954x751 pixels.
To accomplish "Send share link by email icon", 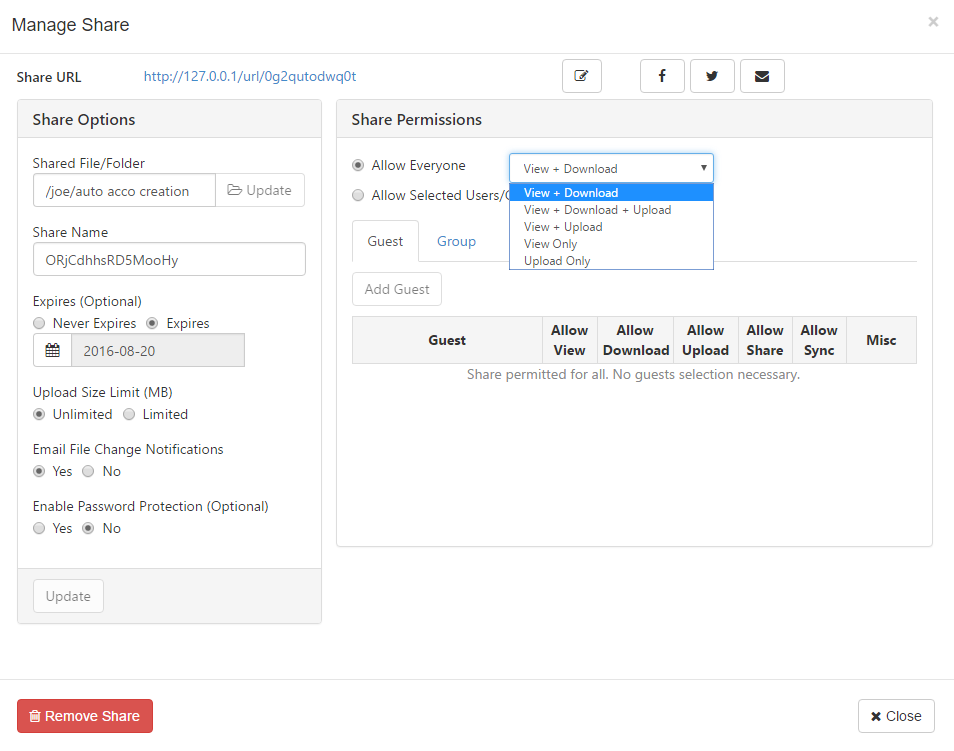I will (762, 76).
